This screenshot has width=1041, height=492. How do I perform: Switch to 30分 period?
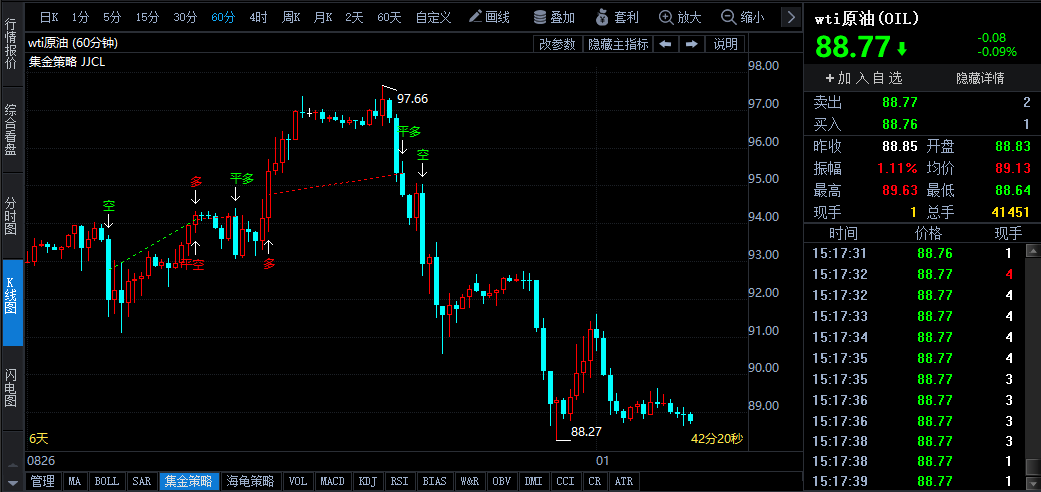pyautogui.click(x=185, y=17)
